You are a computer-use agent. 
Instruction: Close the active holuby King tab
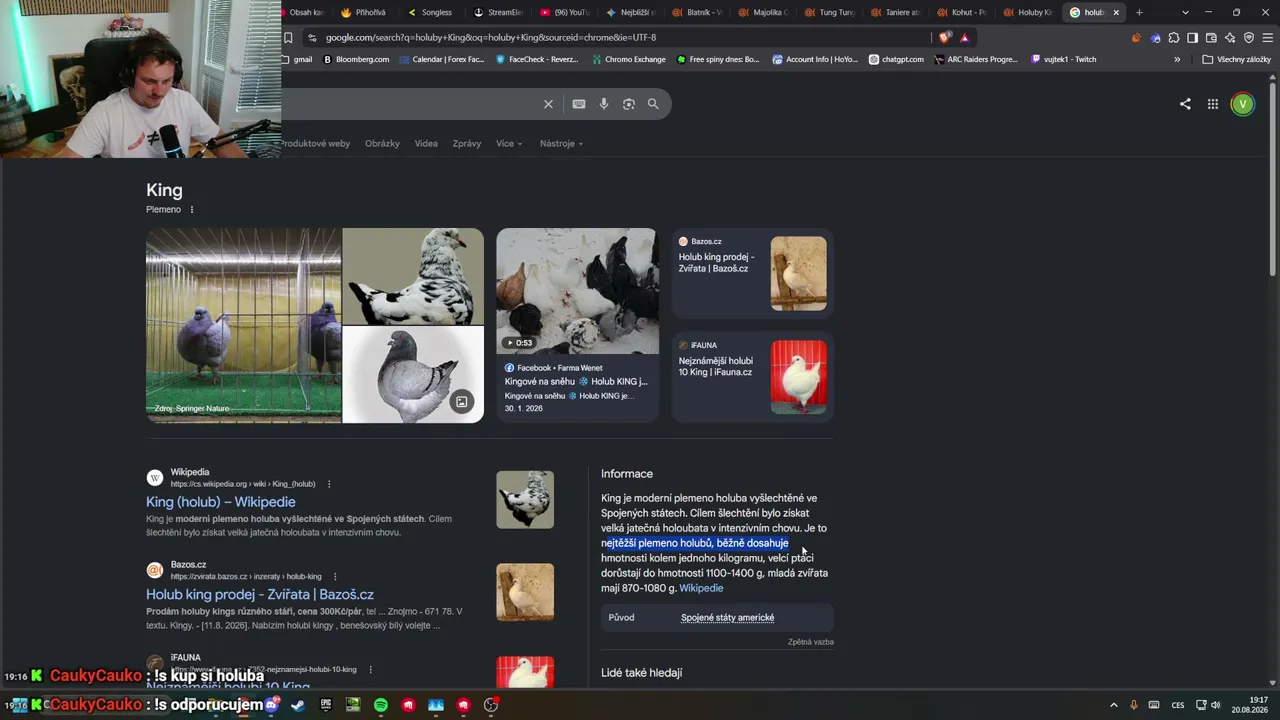click(x=1116, y=12)
